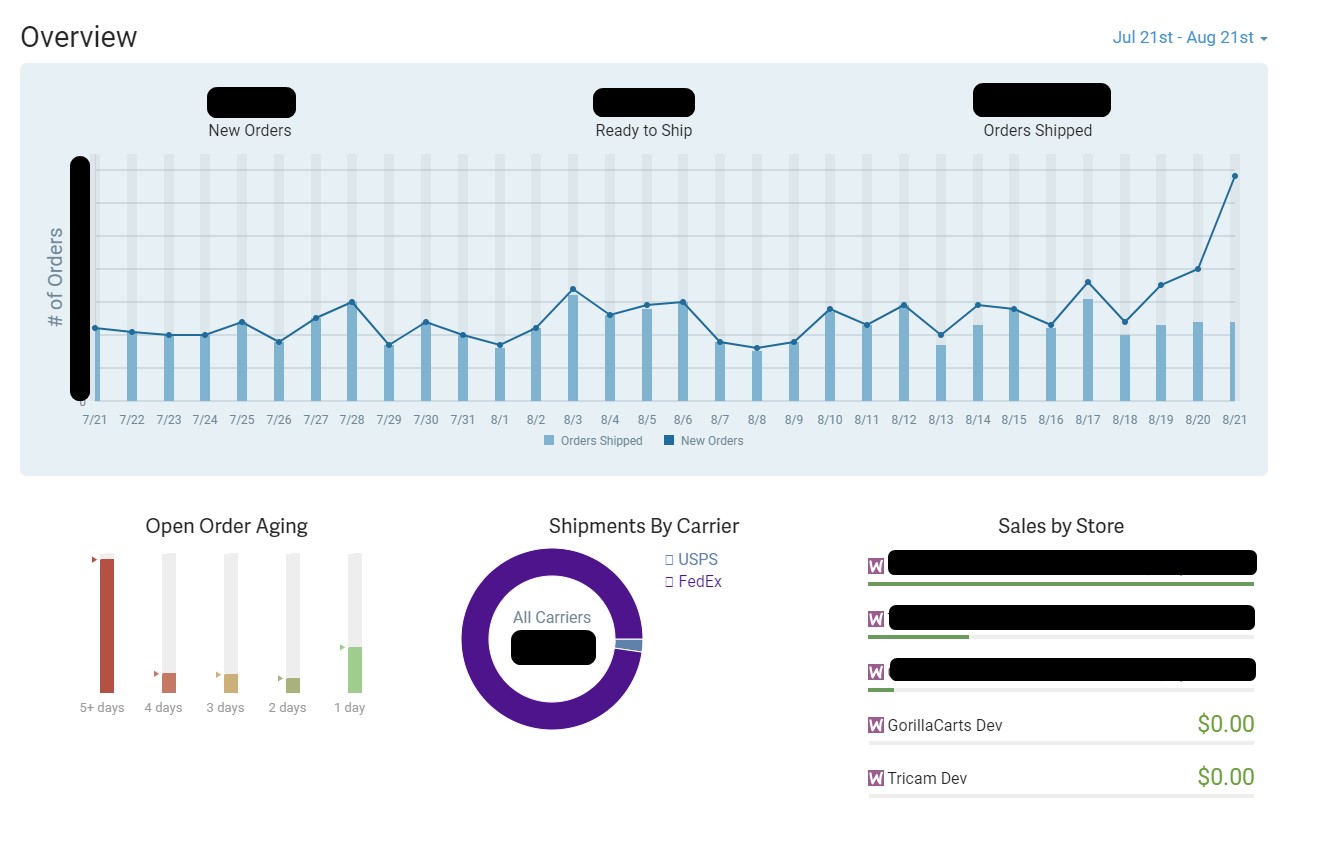This screenshot has height=846, width=1325.
Task: Toggle the Orders Shipped series legend label
Action: [601, 440]
